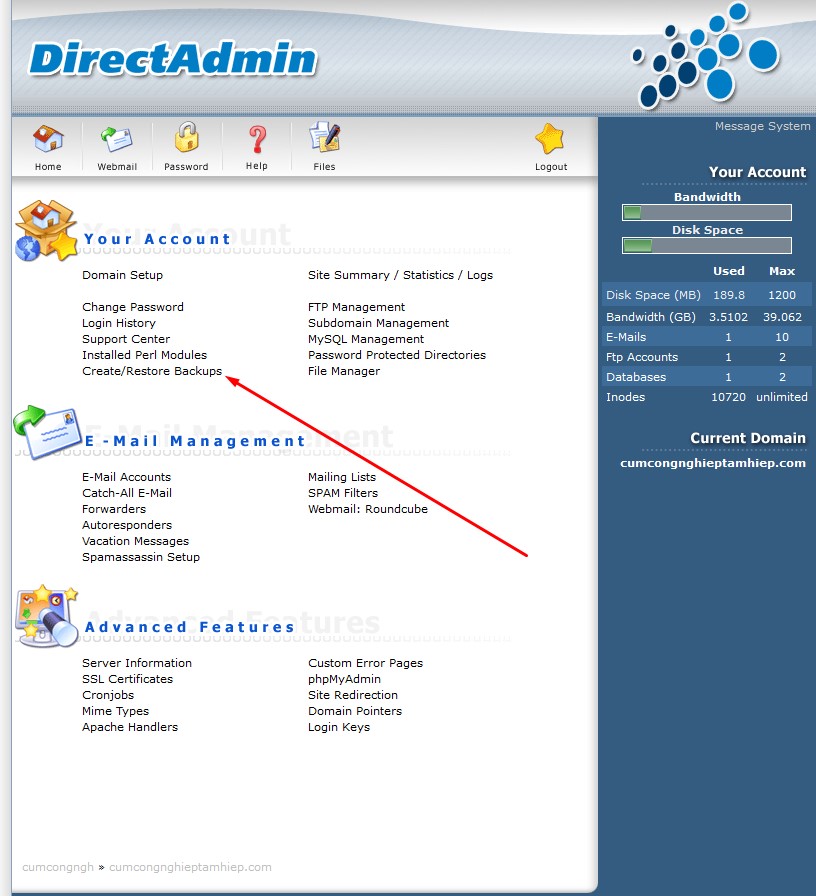This screenshot has height=896, width=816.
Task: Click the Bandwidth usage progress bar
Action: [705, 212]
